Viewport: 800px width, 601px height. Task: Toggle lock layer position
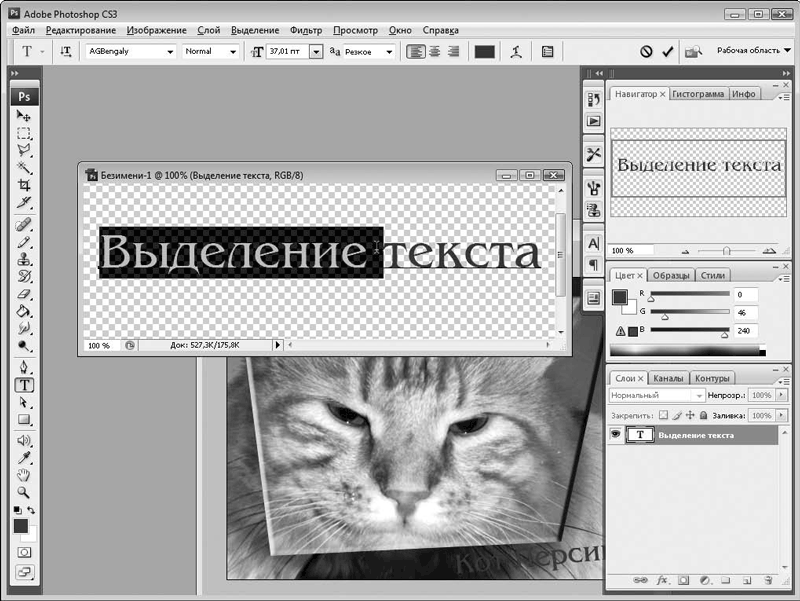click(690, 415)
